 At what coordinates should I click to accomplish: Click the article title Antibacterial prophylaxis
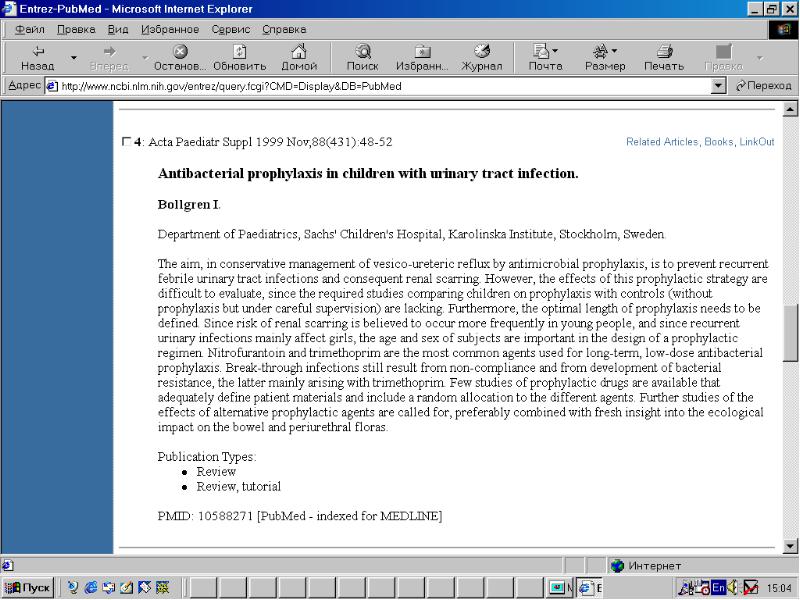[x=368, y=173]
